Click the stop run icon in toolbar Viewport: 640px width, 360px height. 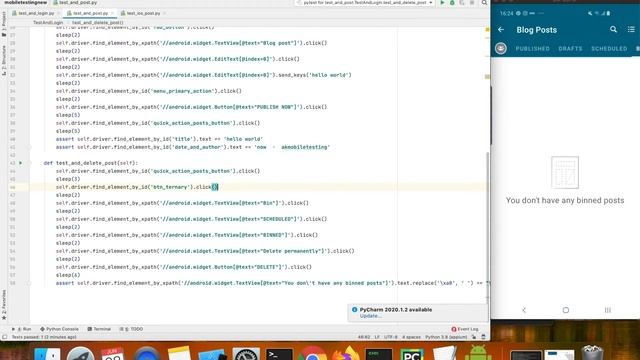[472, 2]
